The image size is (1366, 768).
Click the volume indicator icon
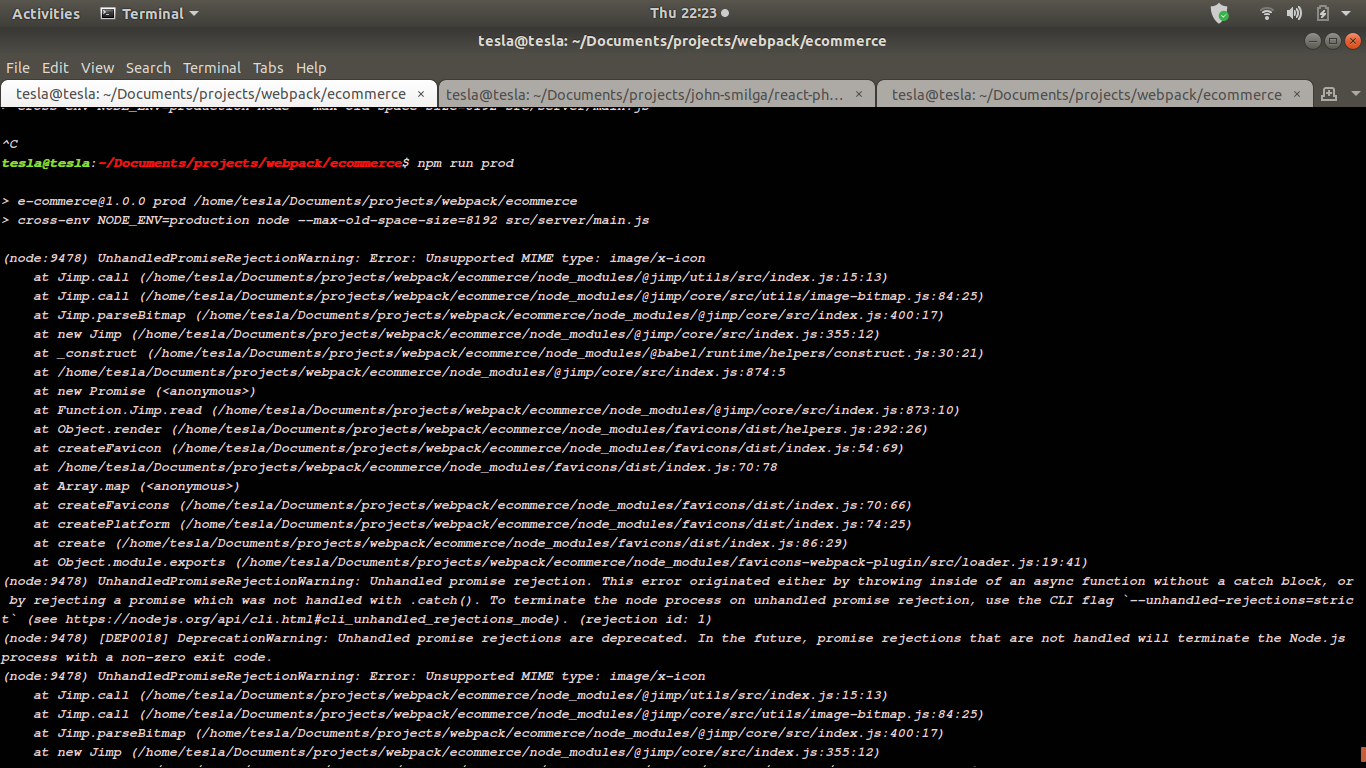point(1294,13)
